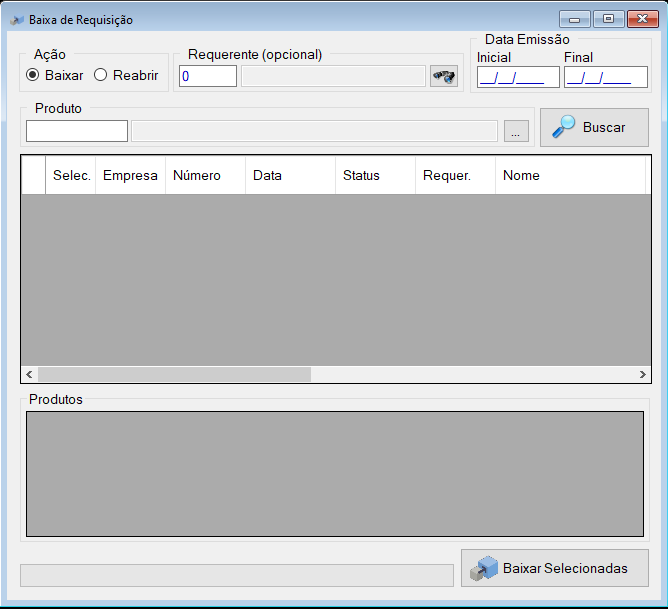Screen dimensions: 668x609
Task: Click the binoculars search icon for Requerente
Action: (x=443, y=76)
